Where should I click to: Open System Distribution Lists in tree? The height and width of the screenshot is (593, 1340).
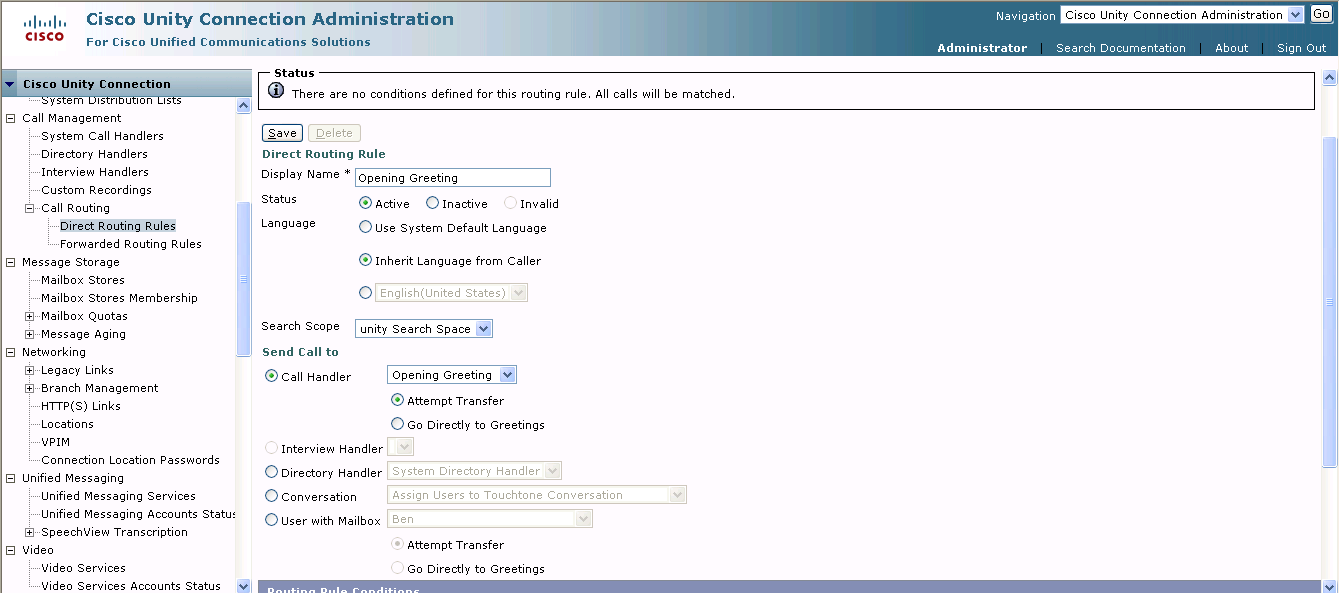(111, 100)
